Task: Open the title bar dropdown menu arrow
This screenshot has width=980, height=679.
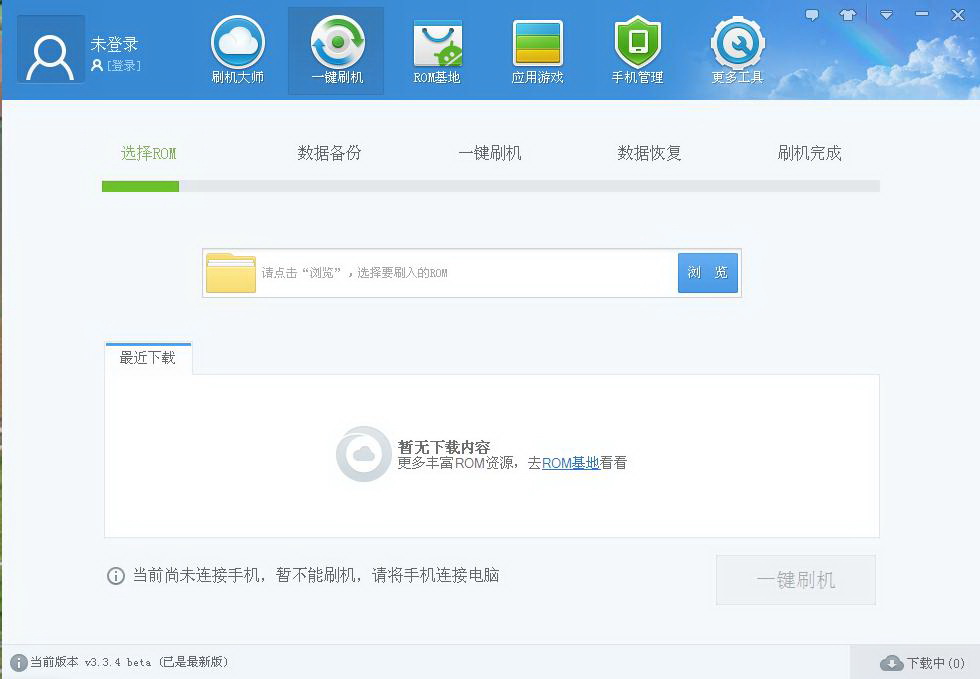Action: click(886, 15)
